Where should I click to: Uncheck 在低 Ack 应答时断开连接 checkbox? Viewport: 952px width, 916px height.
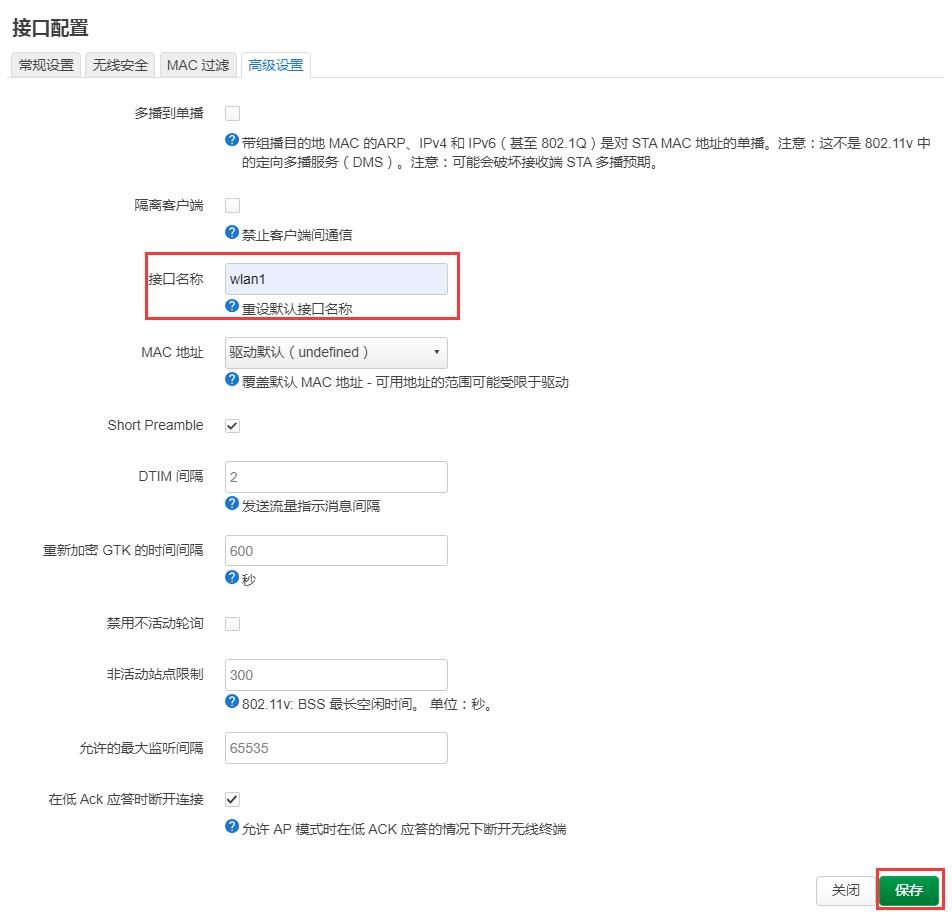(233, 799)
